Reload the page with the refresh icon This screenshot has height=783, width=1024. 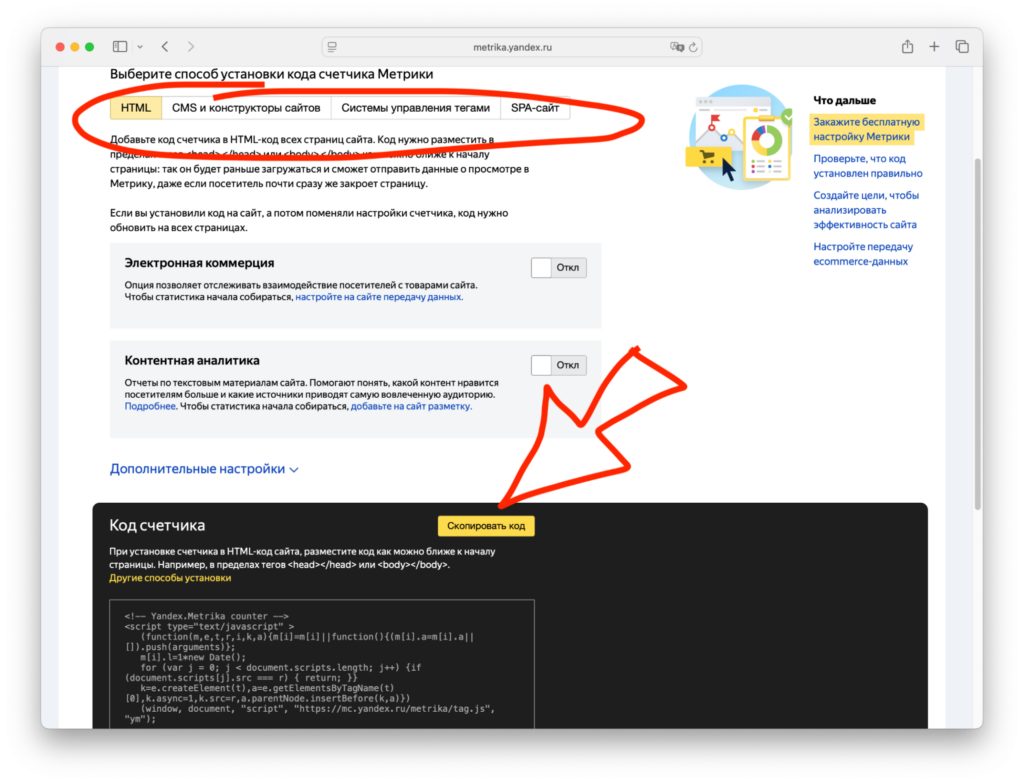(693, 47)
